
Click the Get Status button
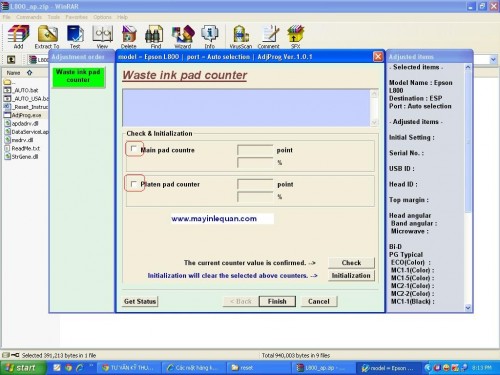[140, 301]
